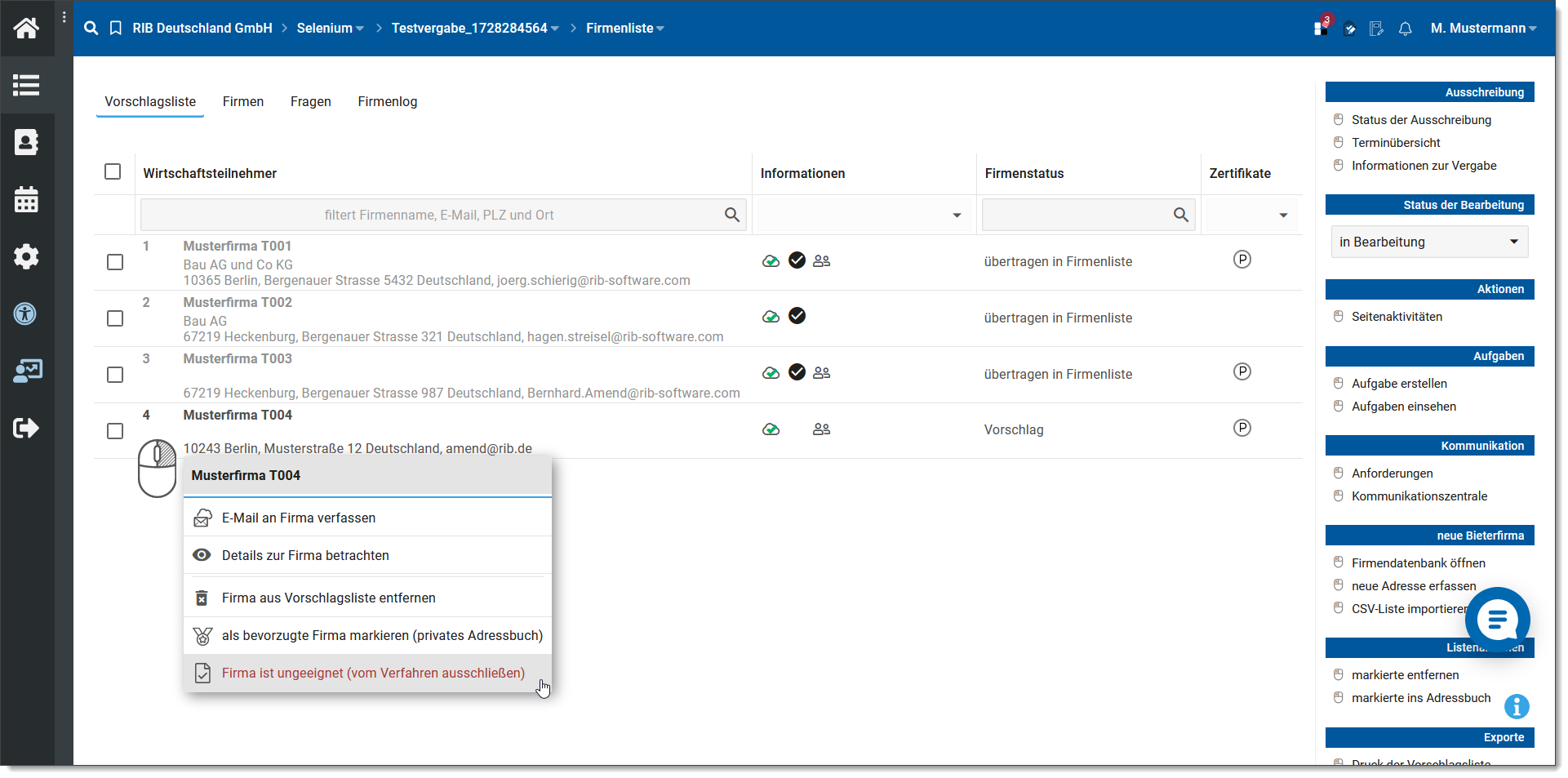The image size is (1568, 778).
Task: Click RIB Deutschland GmbH breadcrumb
Action: coord(202,29)
